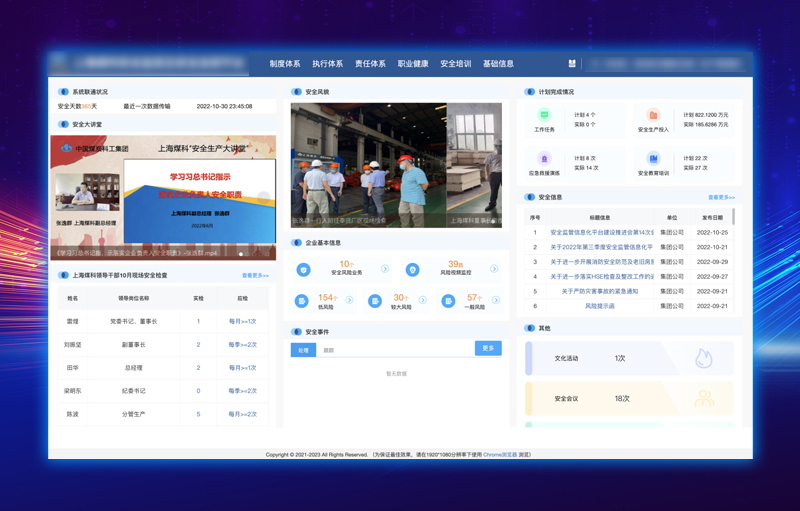Expand the 较大风险 arrow
This screenshot has height=511, width=800.
click(x=422, y=300)
